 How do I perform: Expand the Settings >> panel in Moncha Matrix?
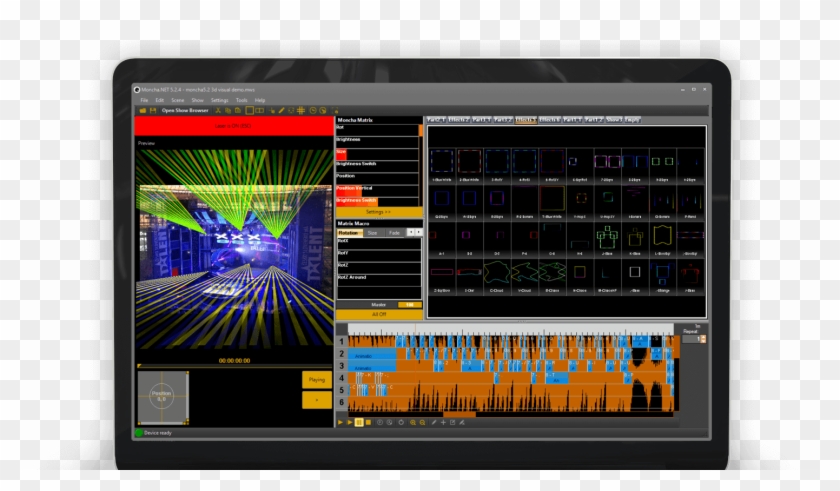[x=378, y=212]
